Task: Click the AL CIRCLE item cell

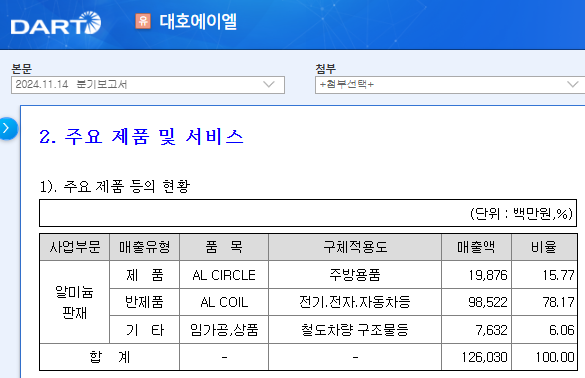Action: click(x=224, y=275)
